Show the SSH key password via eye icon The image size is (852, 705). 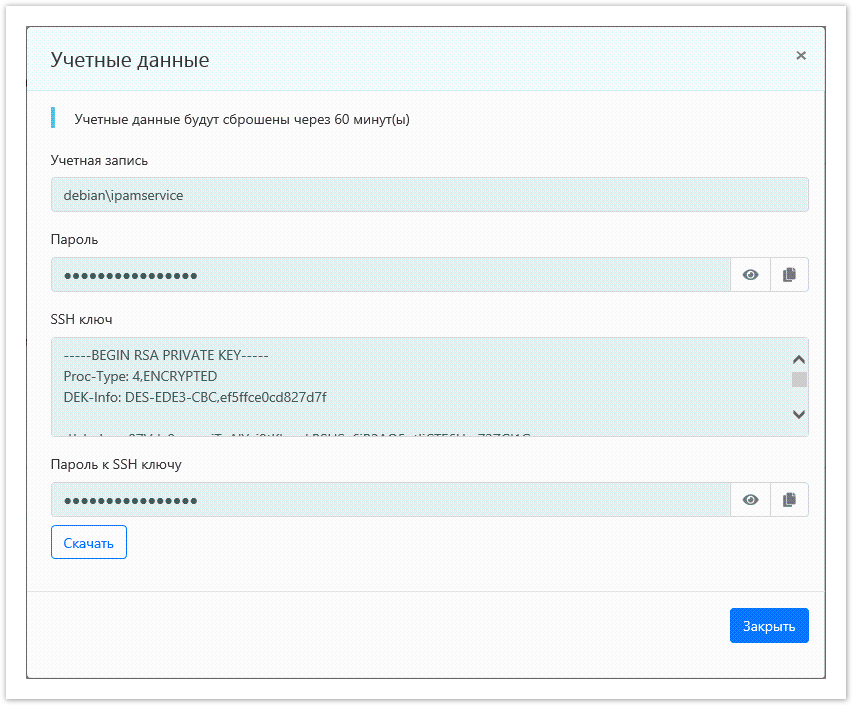pyautogui.click(x=750, y=500)
